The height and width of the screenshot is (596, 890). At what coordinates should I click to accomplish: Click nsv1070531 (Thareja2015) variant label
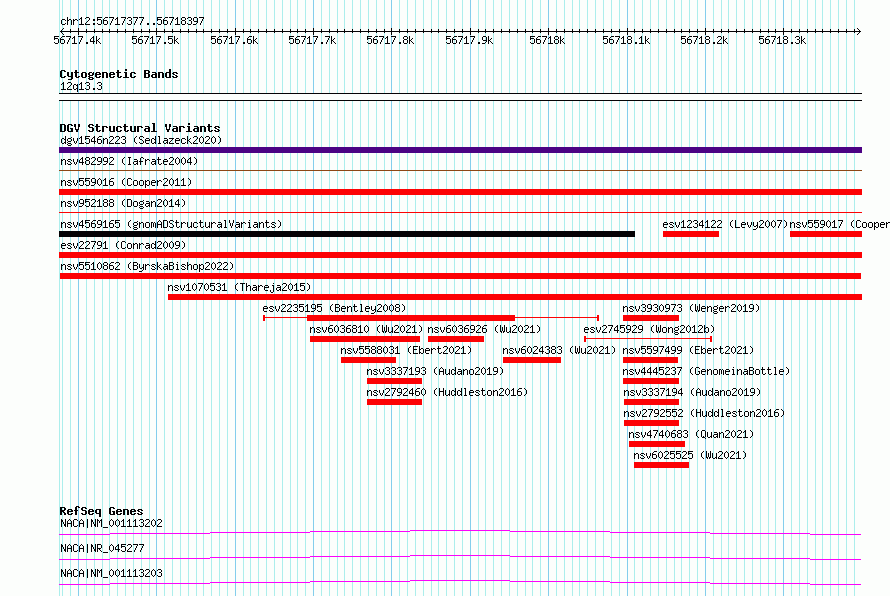(x=239, y=287)
